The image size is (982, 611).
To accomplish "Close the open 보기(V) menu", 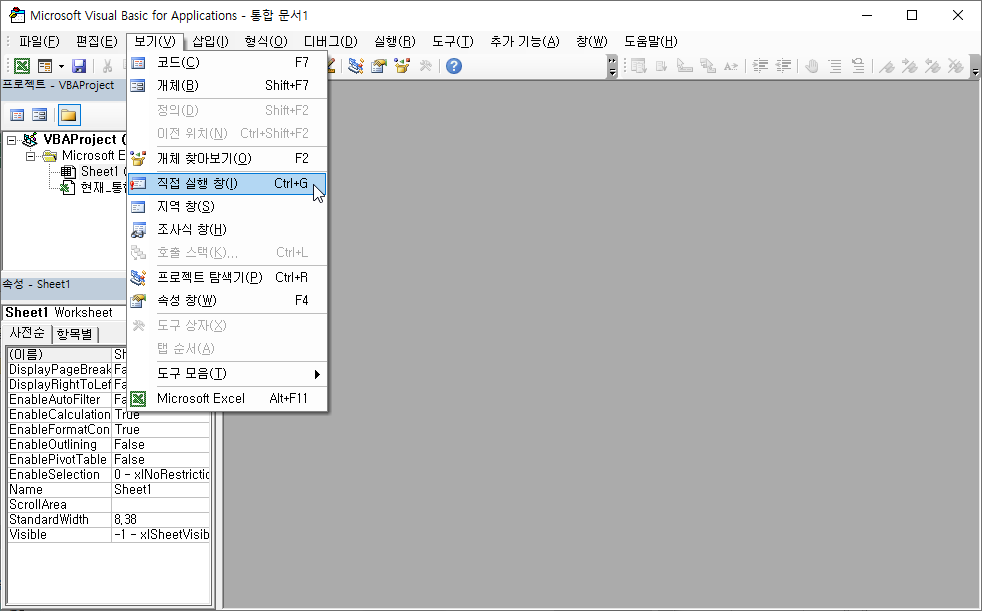I will [x=155, y=41].
